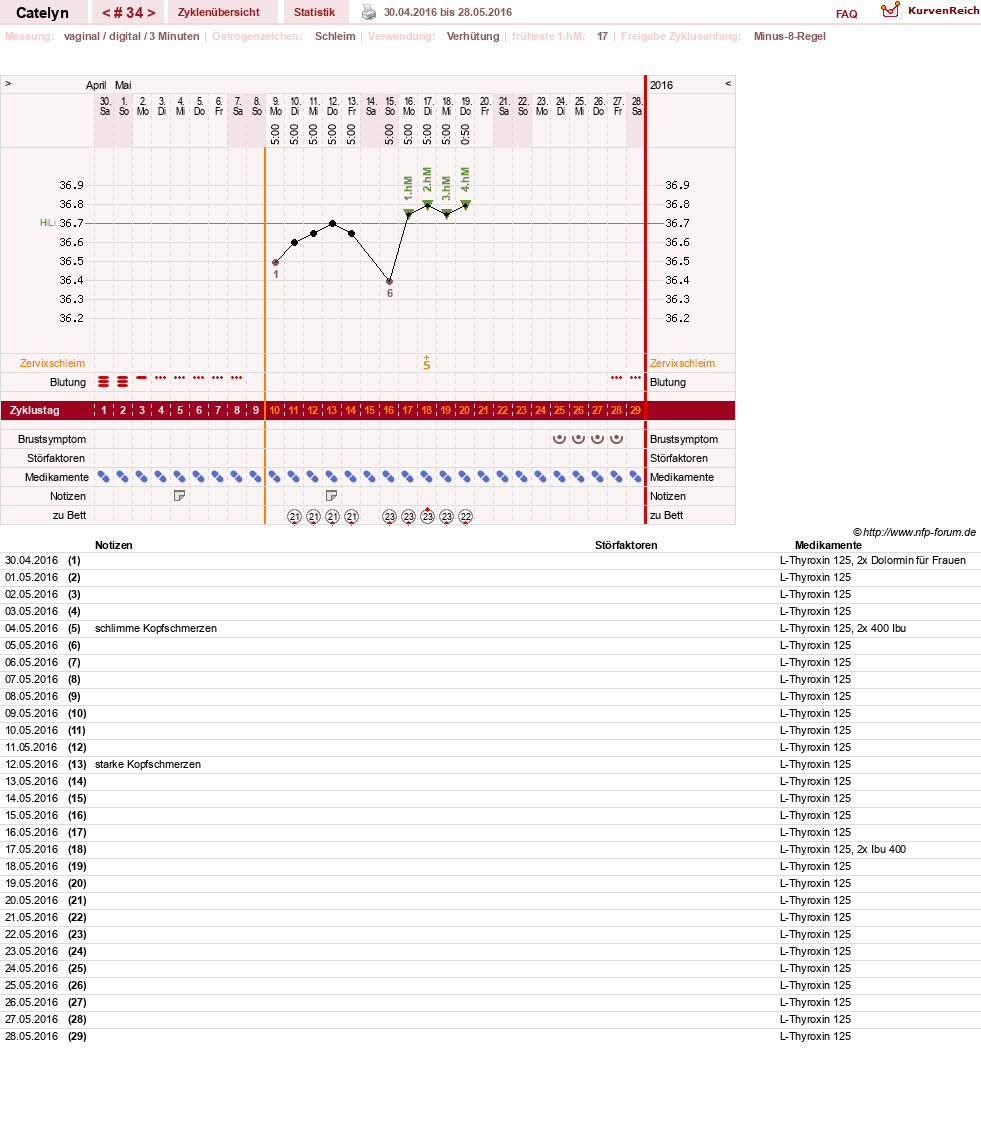The width and height of the screenshot is (981, 1144).
Task: Go to previous cycle with left arrow by #34
Action: 106,12
